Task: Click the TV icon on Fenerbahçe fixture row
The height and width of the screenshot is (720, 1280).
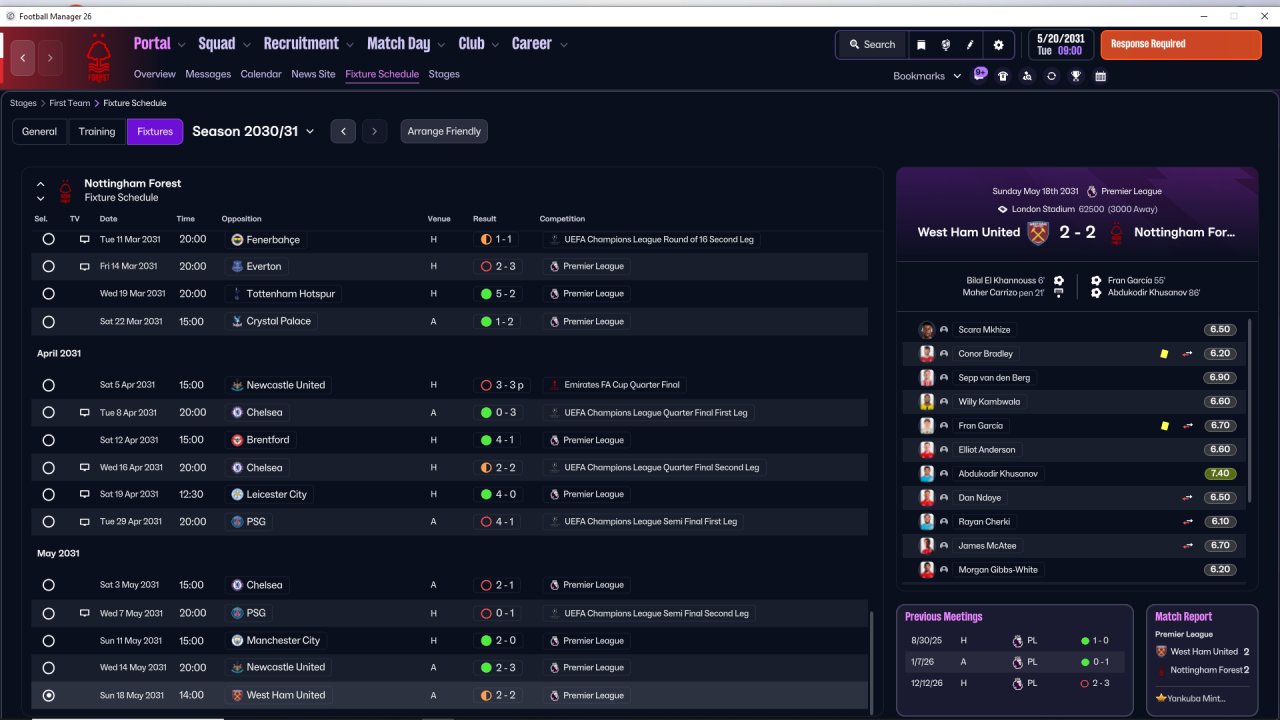Action: (85, 240)
